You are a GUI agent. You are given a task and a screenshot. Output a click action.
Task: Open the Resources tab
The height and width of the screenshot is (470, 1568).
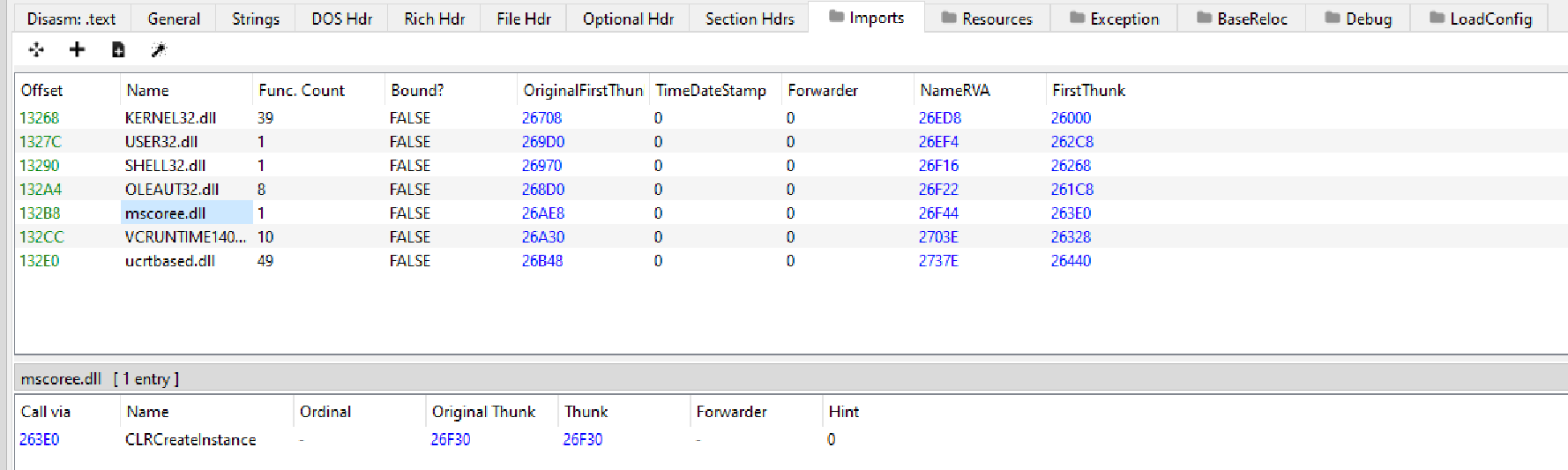point(987,19)
